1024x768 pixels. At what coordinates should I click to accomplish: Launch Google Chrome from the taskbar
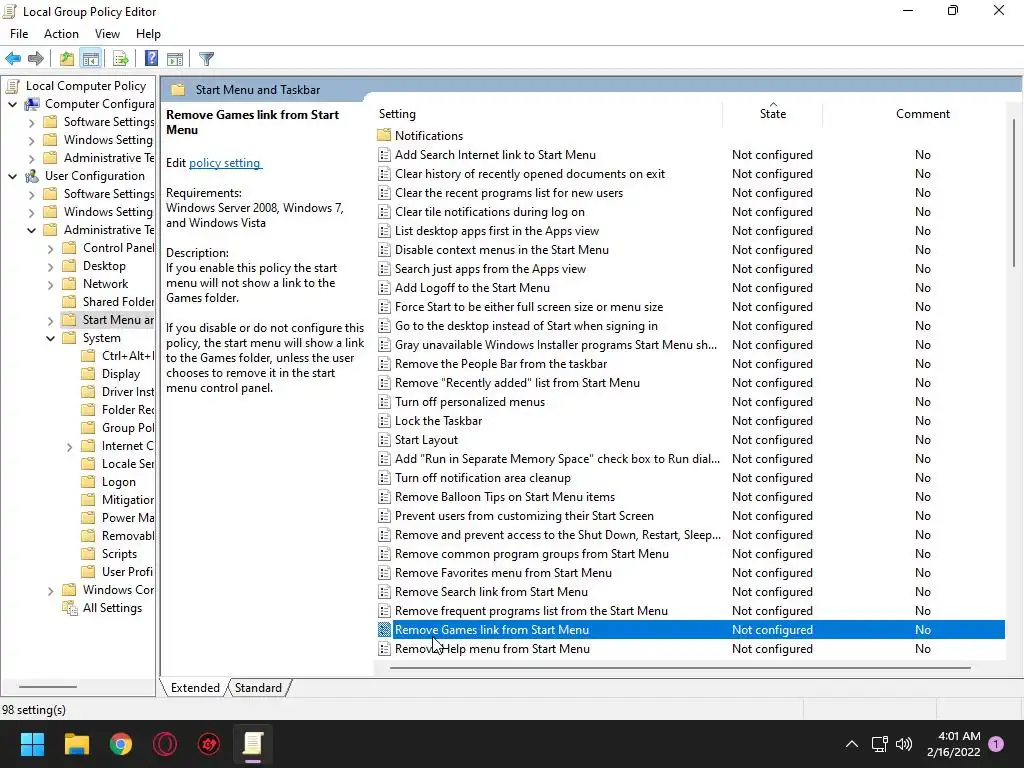click(x=121, y=744)
